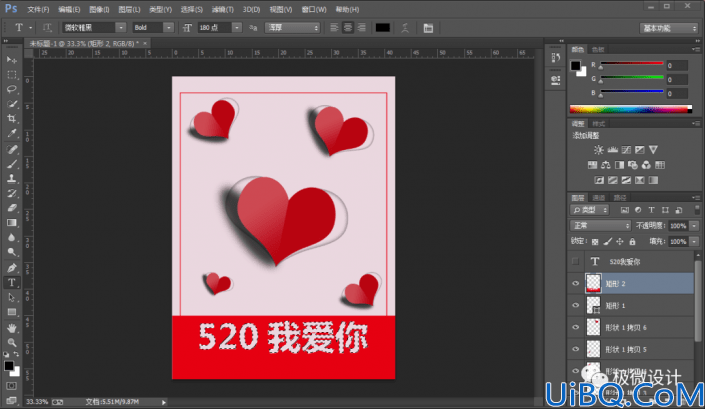Select the Blur tool
The height and width of the screenshot is (409, 705).
[x=12, y=237]
